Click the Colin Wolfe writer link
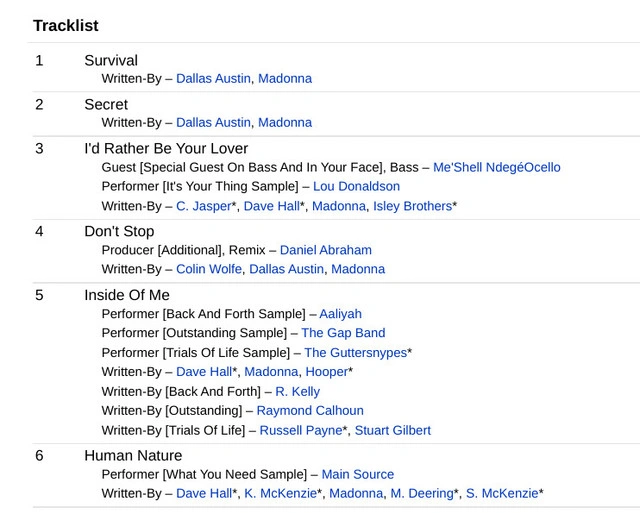The image size is (640, 513). [x=208, y=269]
